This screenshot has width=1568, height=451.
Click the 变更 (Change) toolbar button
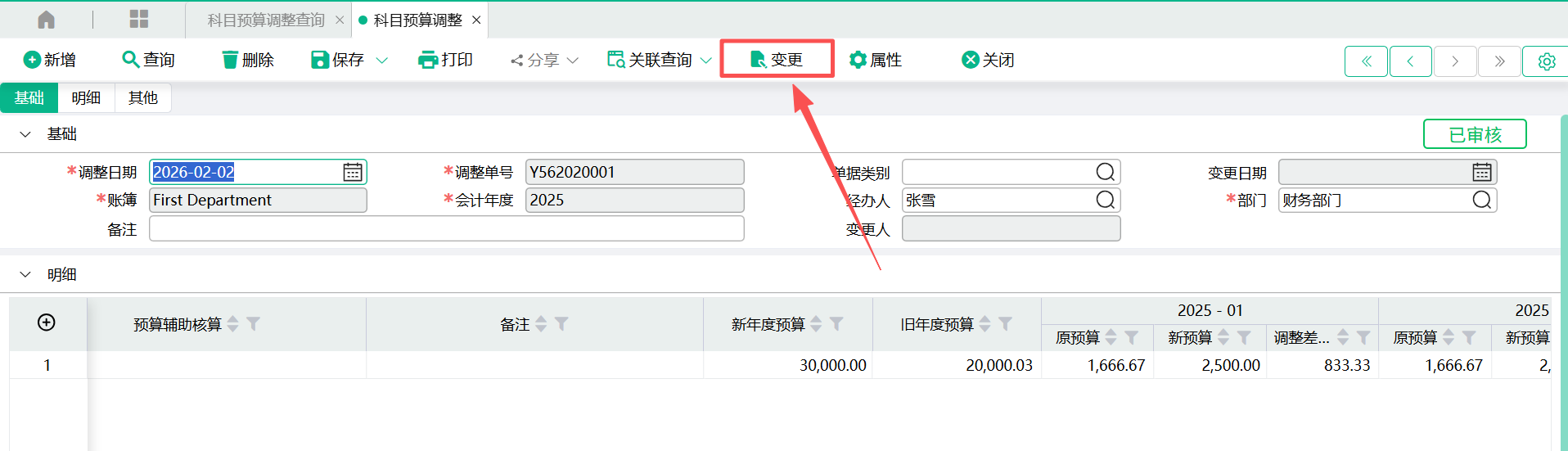pos(777,60)
